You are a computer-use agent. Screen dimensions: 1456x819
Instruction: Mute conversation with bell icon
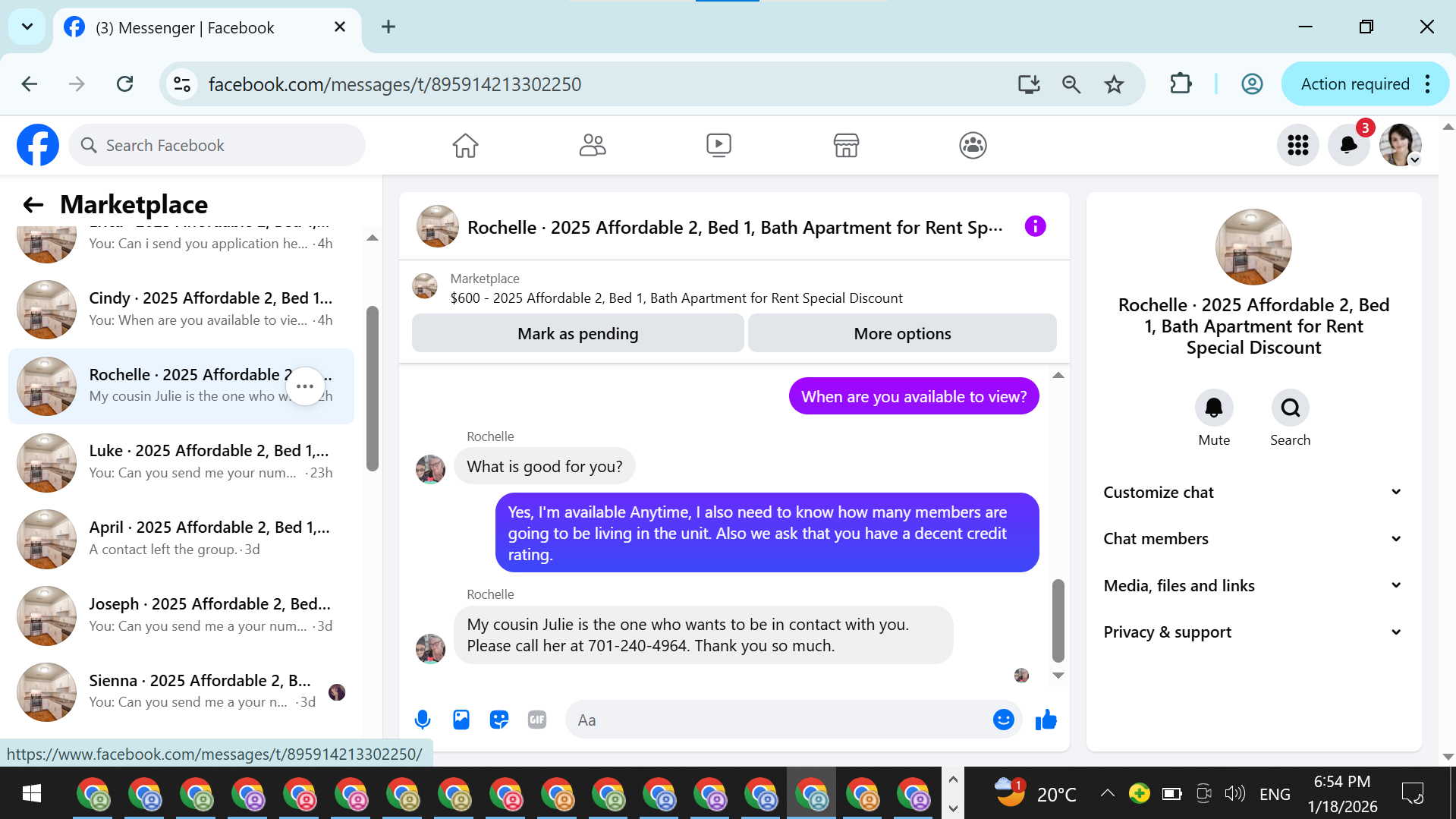1214,408
